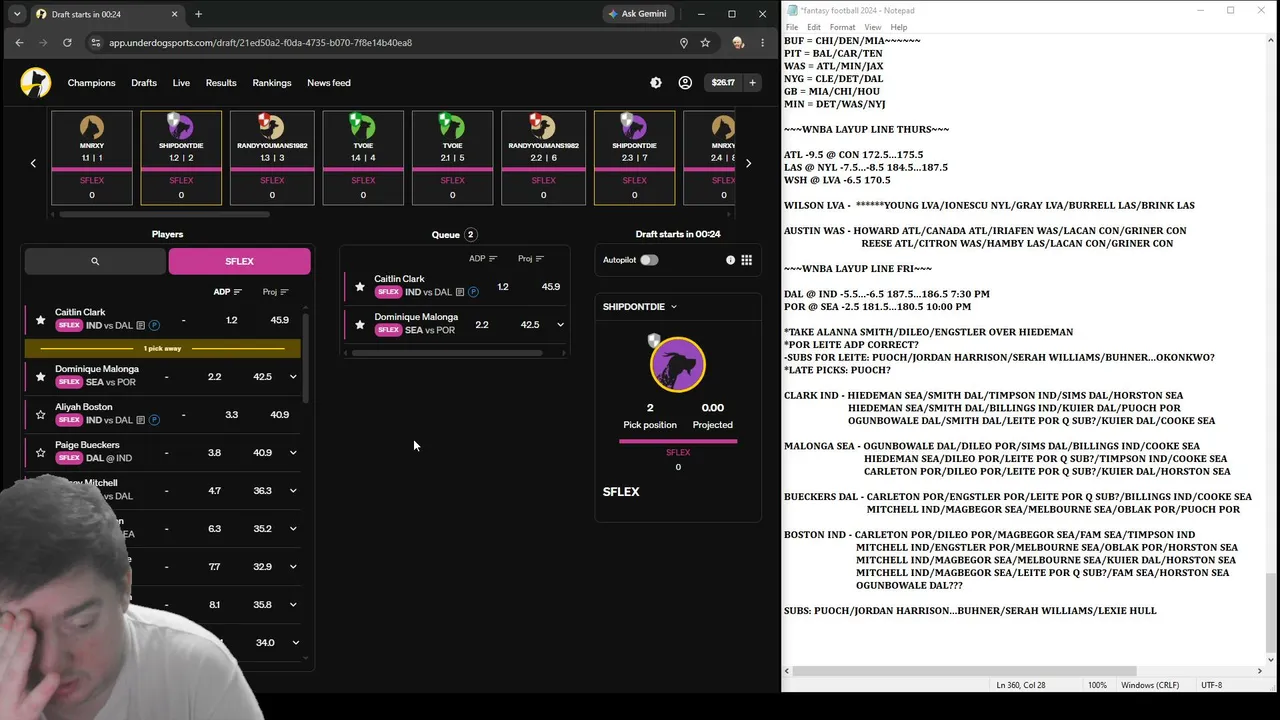Expand Dominique Malonga row in Queue

click(x=560, y=325)
